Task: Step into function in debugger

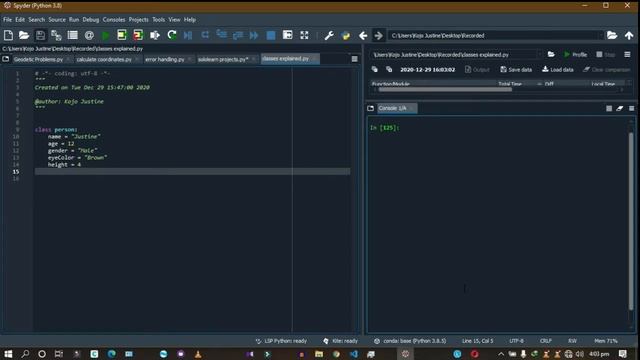Action: [x=222, y=35]
